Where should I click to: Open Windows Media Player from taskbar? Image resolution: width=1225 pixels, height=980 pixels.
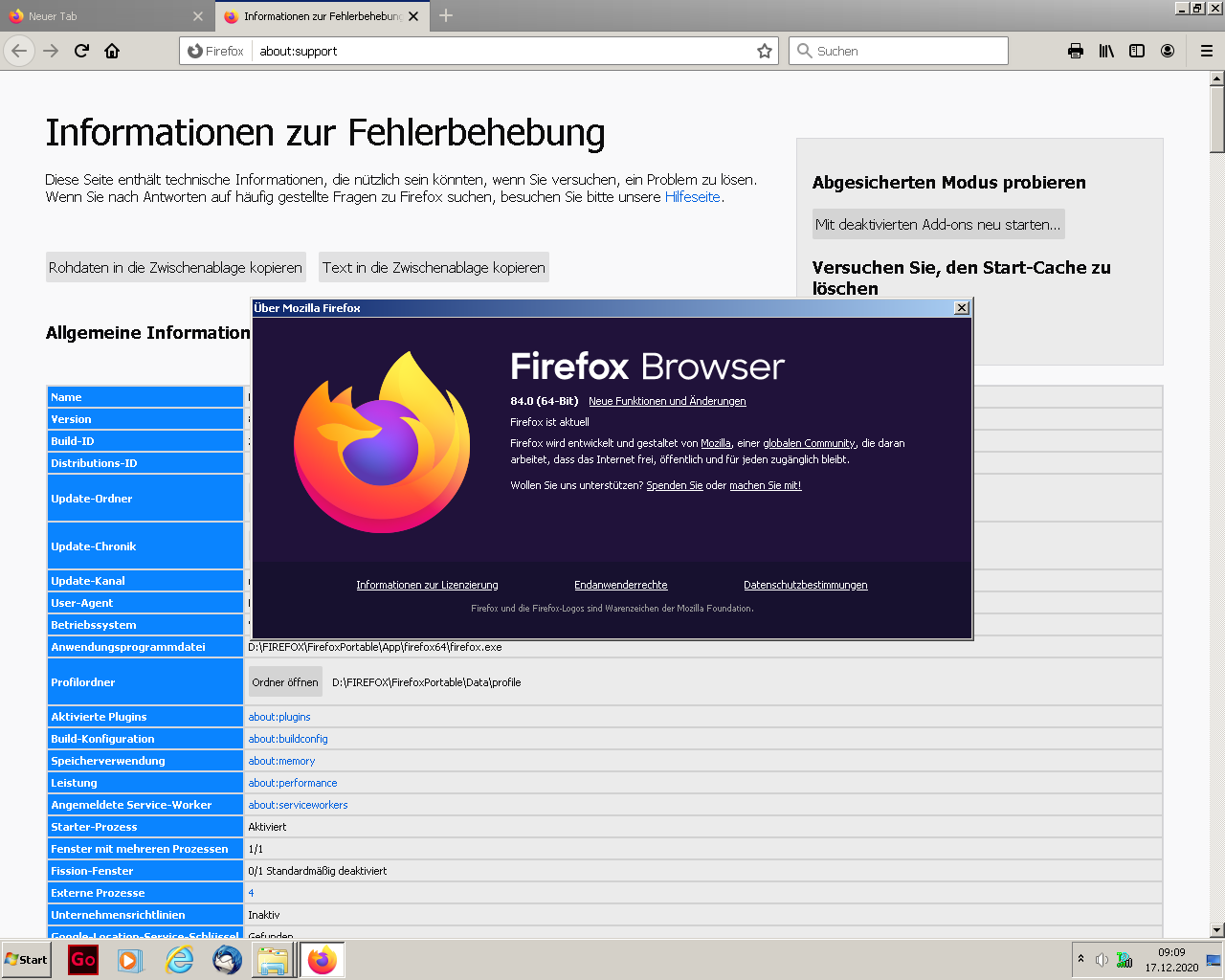pos(130,960)
